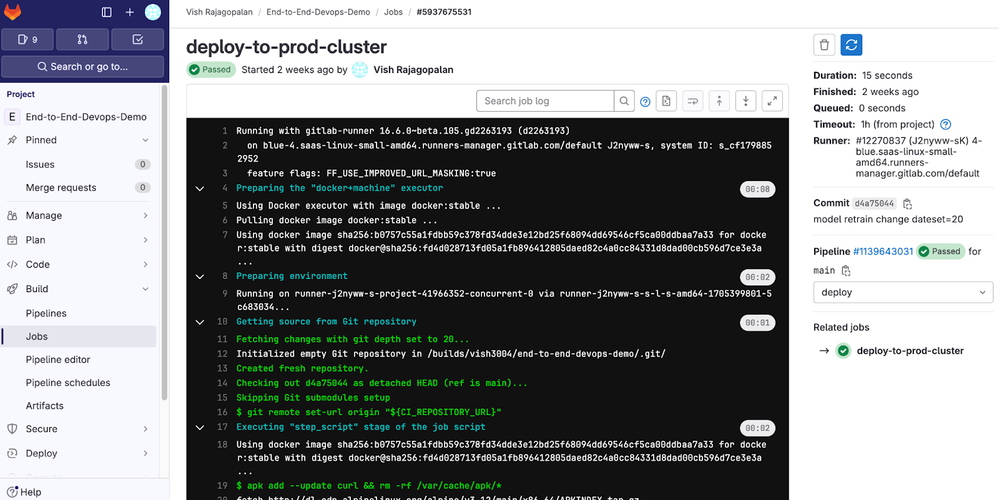Open the Help menu
Image resolution: width=999 pixels, height=500 pixels.
pos(25,492)
